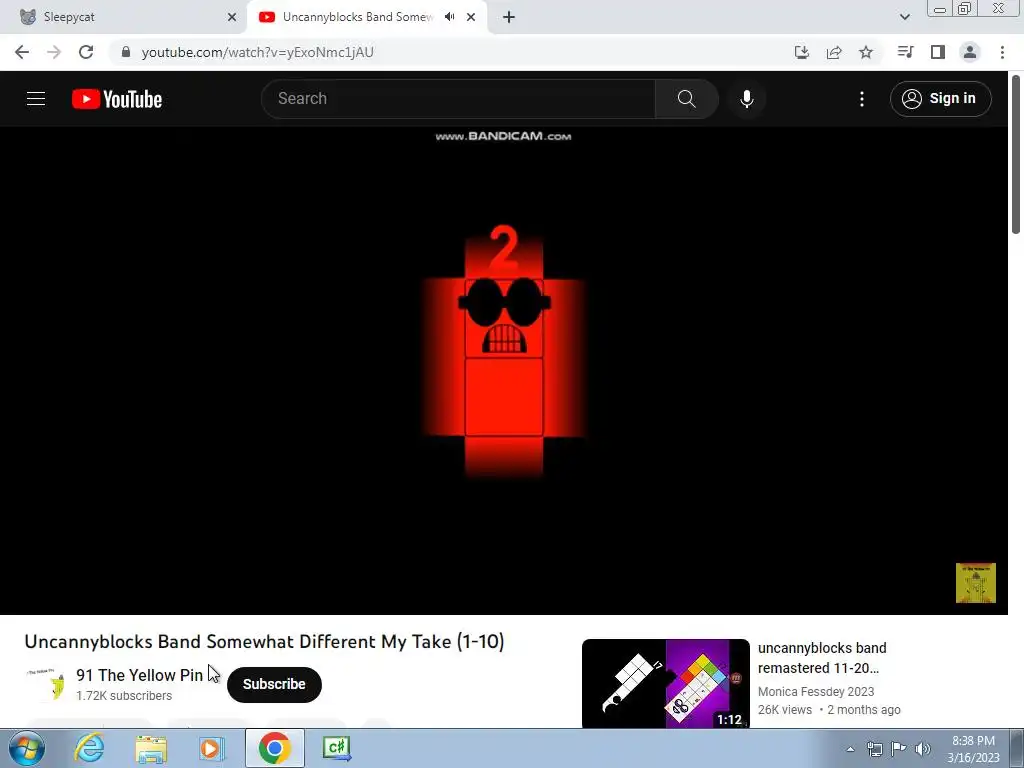Expand tab search dropdown chevron

pyautogui.click(x=904, y=17)
